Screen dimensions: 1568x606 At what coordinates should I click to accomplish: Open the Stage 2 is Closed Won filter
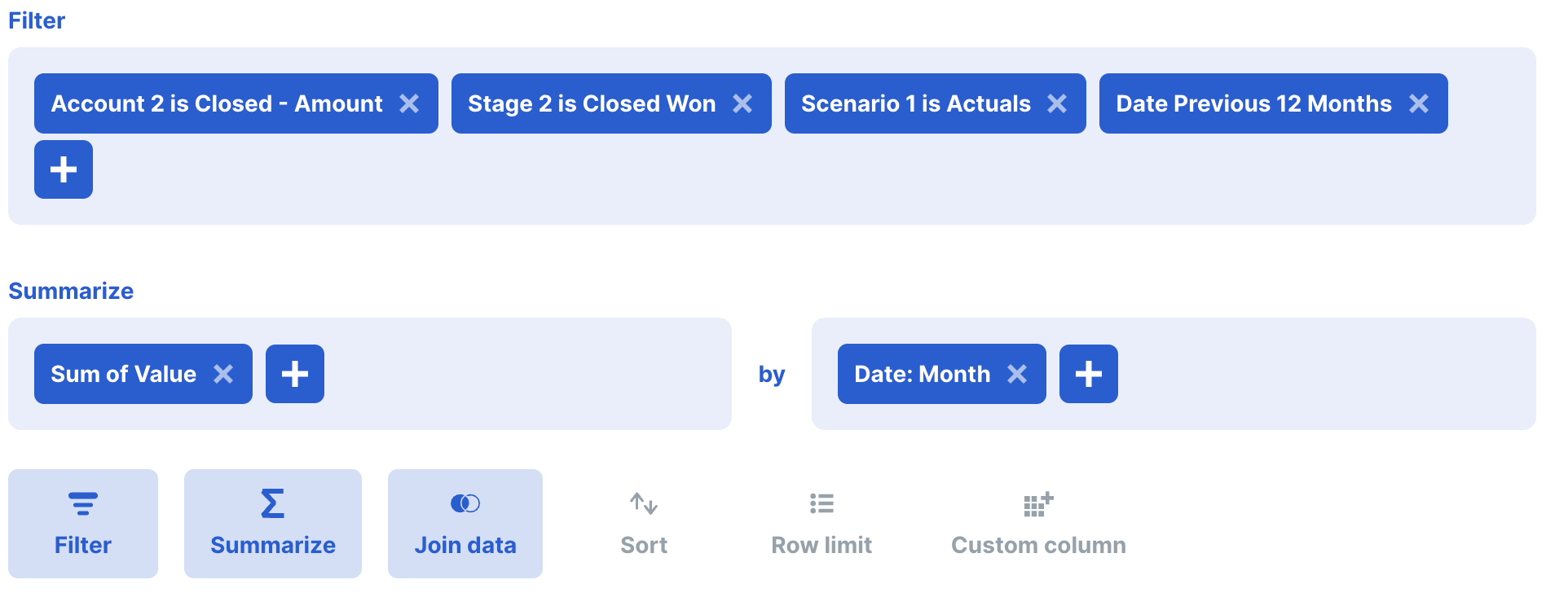591,103
